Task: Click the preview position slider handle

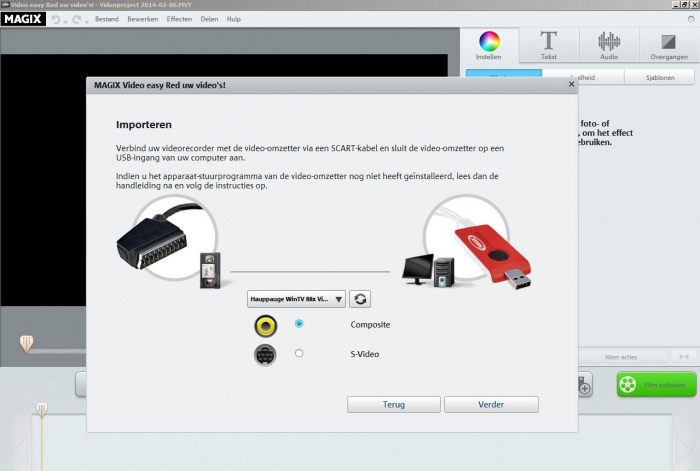Action: (x=26, y=344)
